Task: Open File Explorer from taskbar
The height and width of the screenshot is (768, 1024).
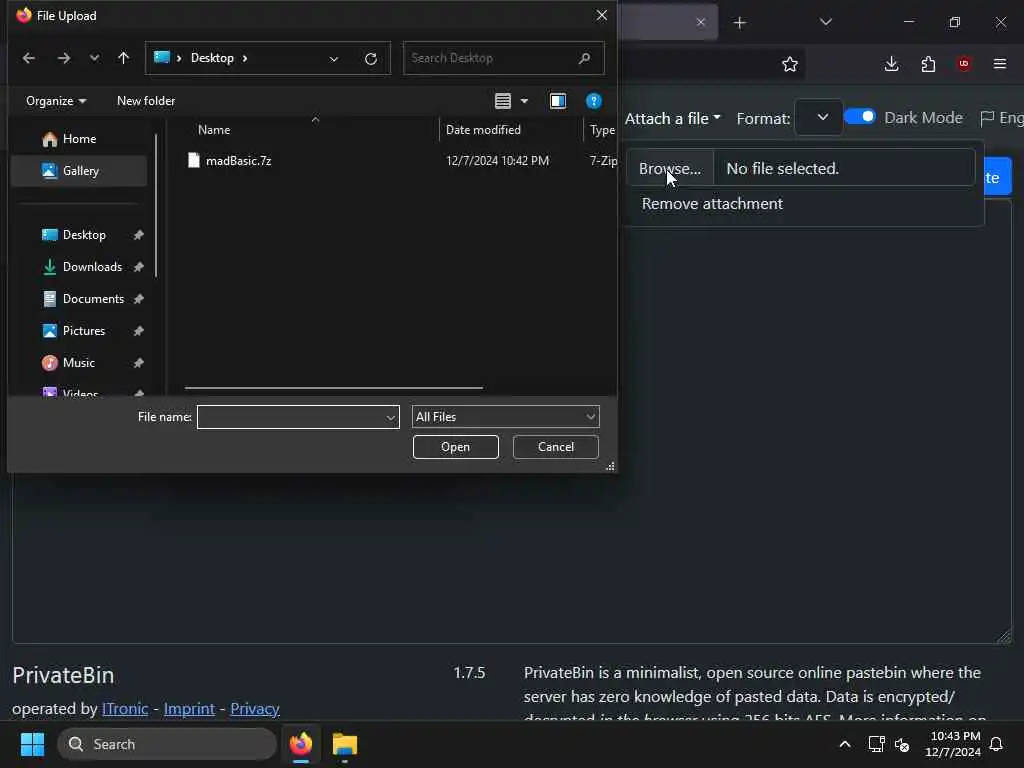Action: pos(345,744)
